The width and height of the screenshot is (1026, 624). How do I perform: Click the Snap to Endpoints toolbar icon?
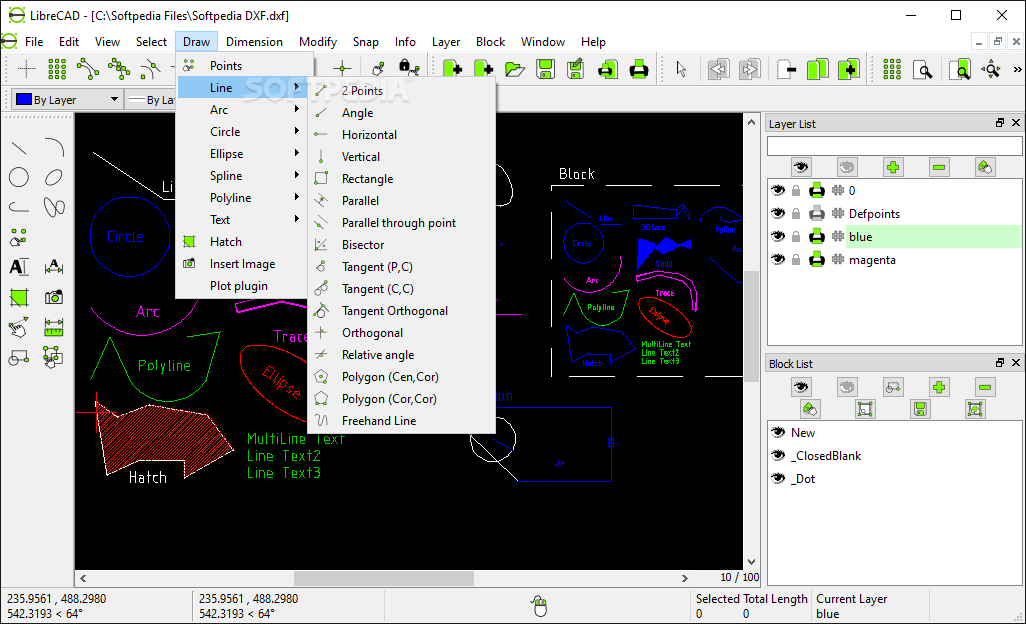point(88,68)
